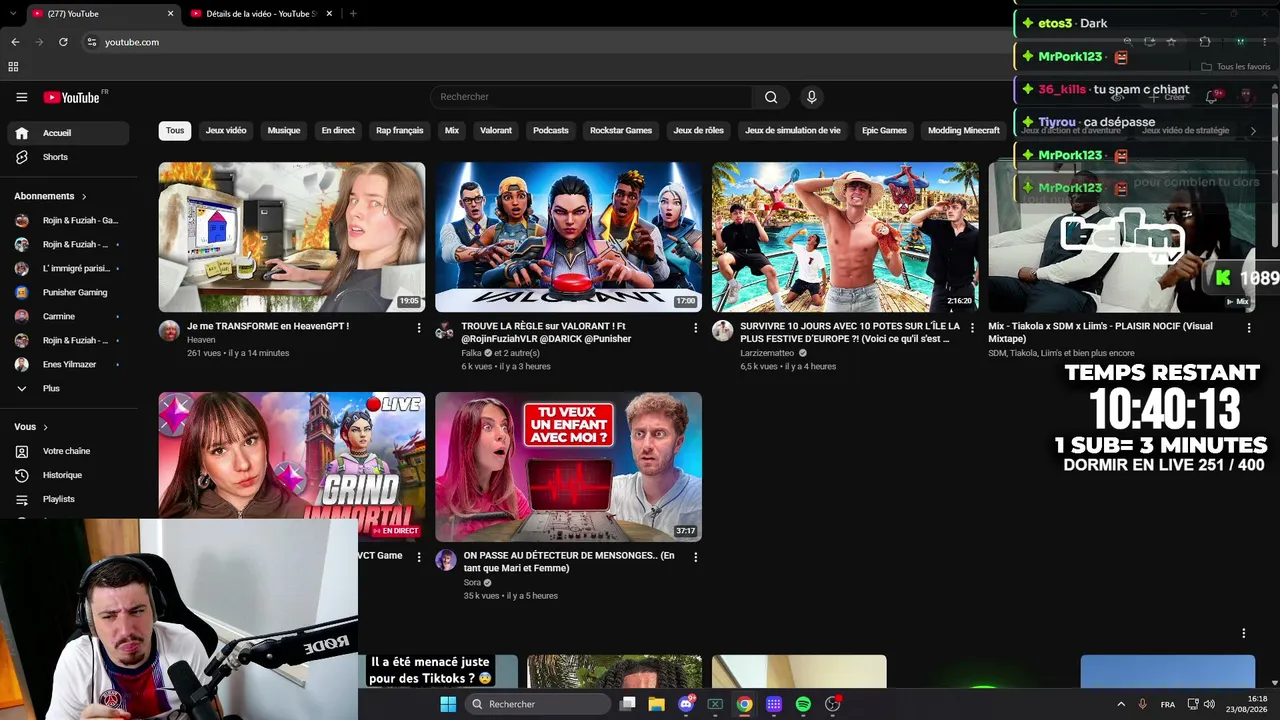Image resolution: width=1280 pixels, height=720 pixels.
Task: Select the Jeux vidéo filter chip
Action: pyautogui.click(x=226, y=130)
